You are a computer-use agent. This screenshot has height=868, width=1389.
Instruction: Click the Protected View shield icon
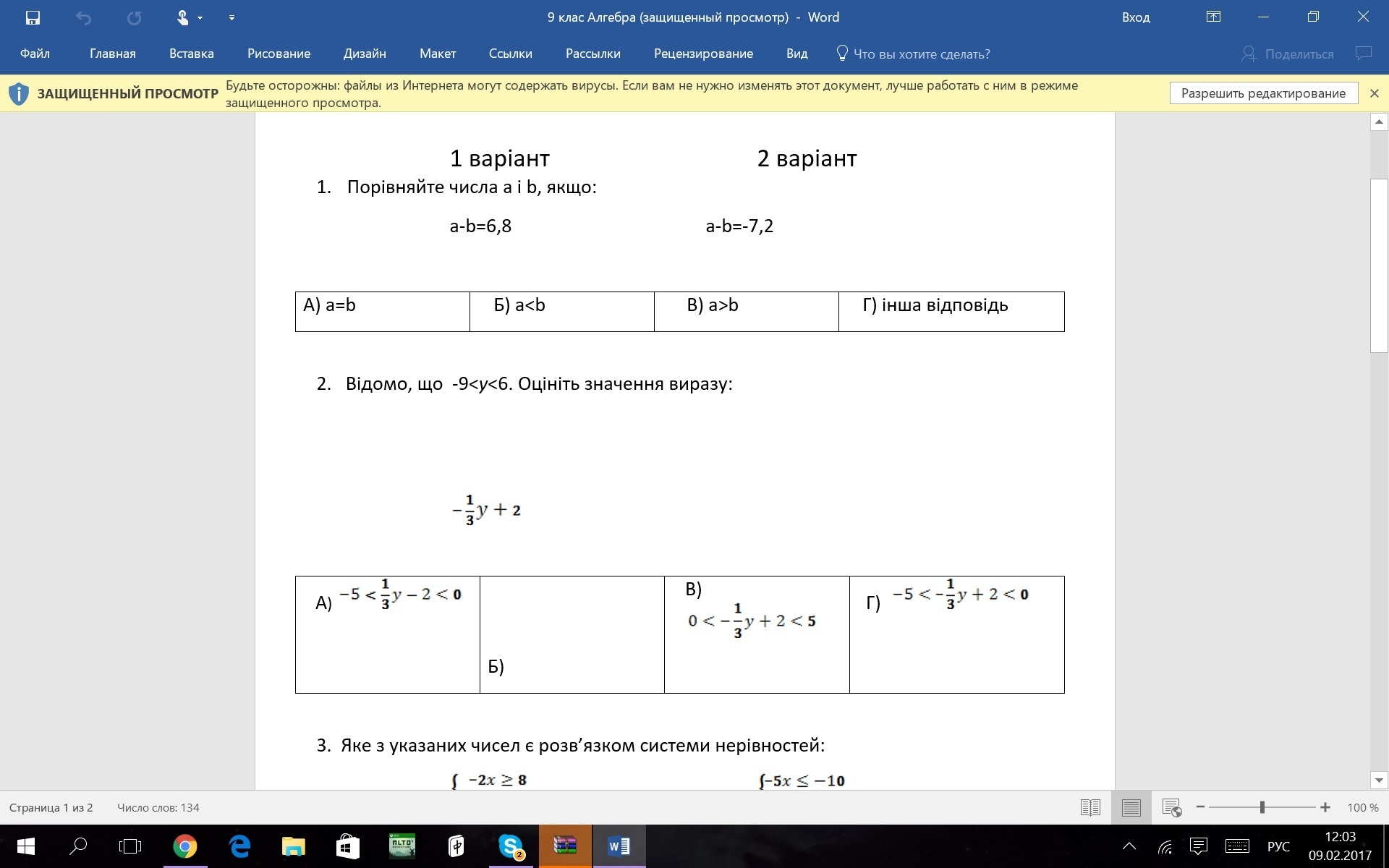pyautogui.click(x=19, y=94)
